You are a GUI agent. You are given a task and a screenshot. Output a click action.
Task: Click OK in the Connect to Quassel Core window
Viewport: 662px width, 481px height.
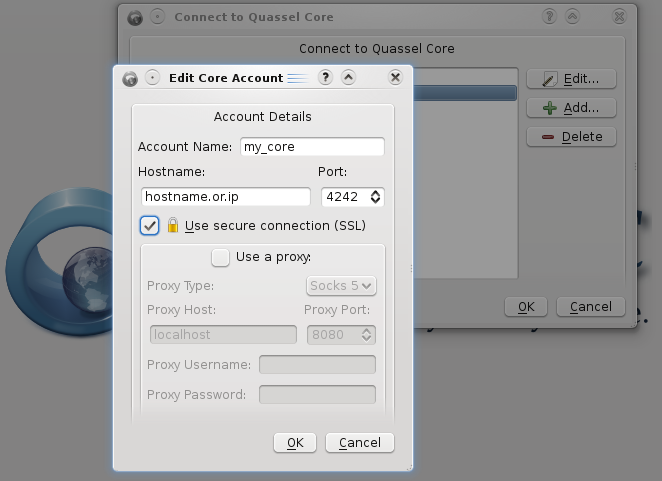click(526, 307)
